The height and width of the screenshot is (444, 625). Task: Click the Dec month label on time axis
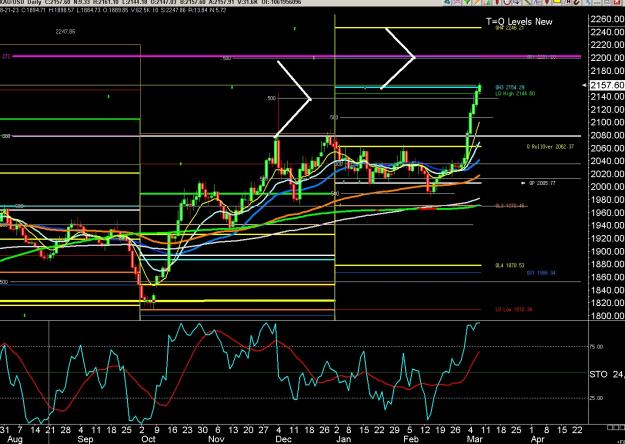[x=283, y=439]
